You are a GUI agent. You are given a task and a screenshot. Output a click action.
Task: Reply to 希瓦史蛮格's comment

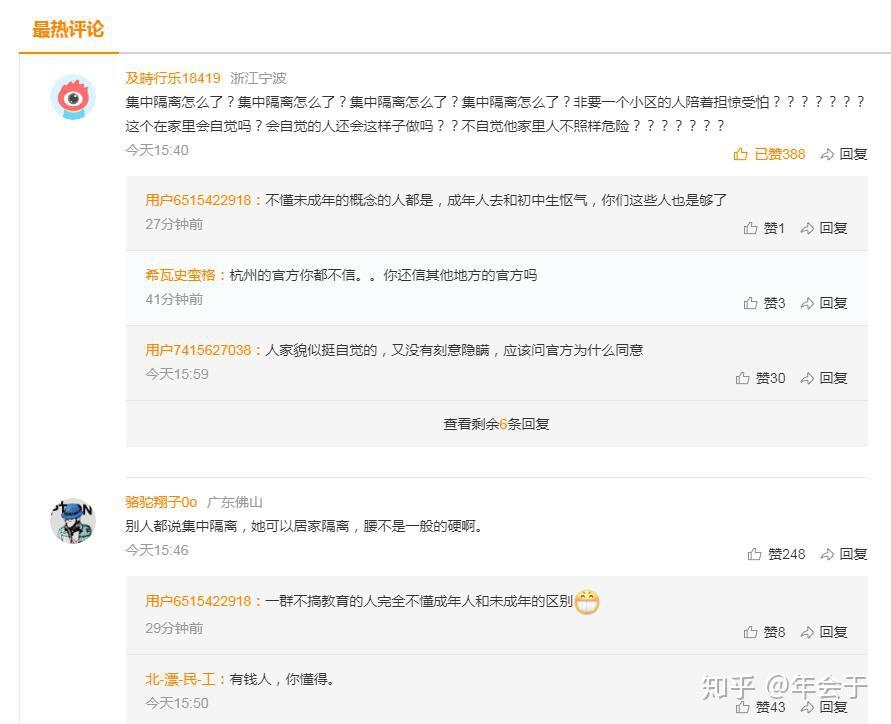[x=824, y=303]
